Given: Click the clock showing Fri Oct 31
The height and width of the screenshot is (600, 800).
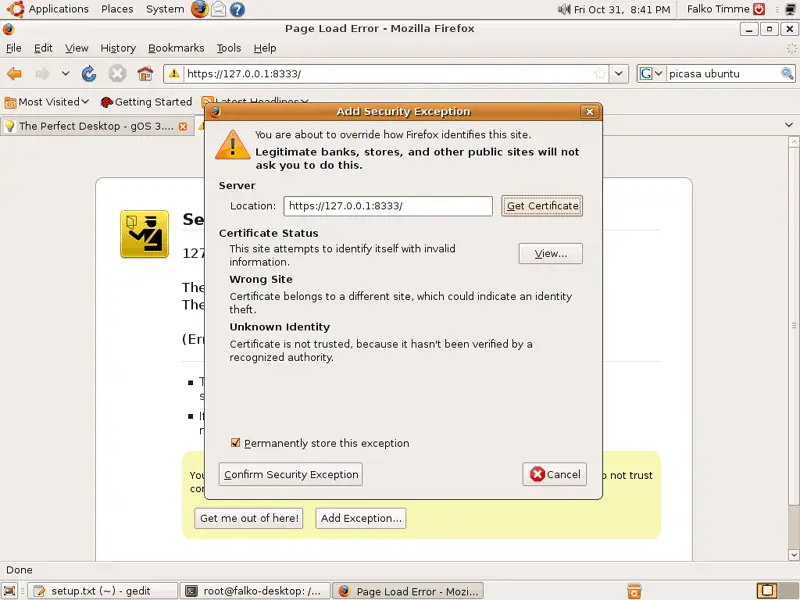Looking at the screenshot, I should coord(622,9).
